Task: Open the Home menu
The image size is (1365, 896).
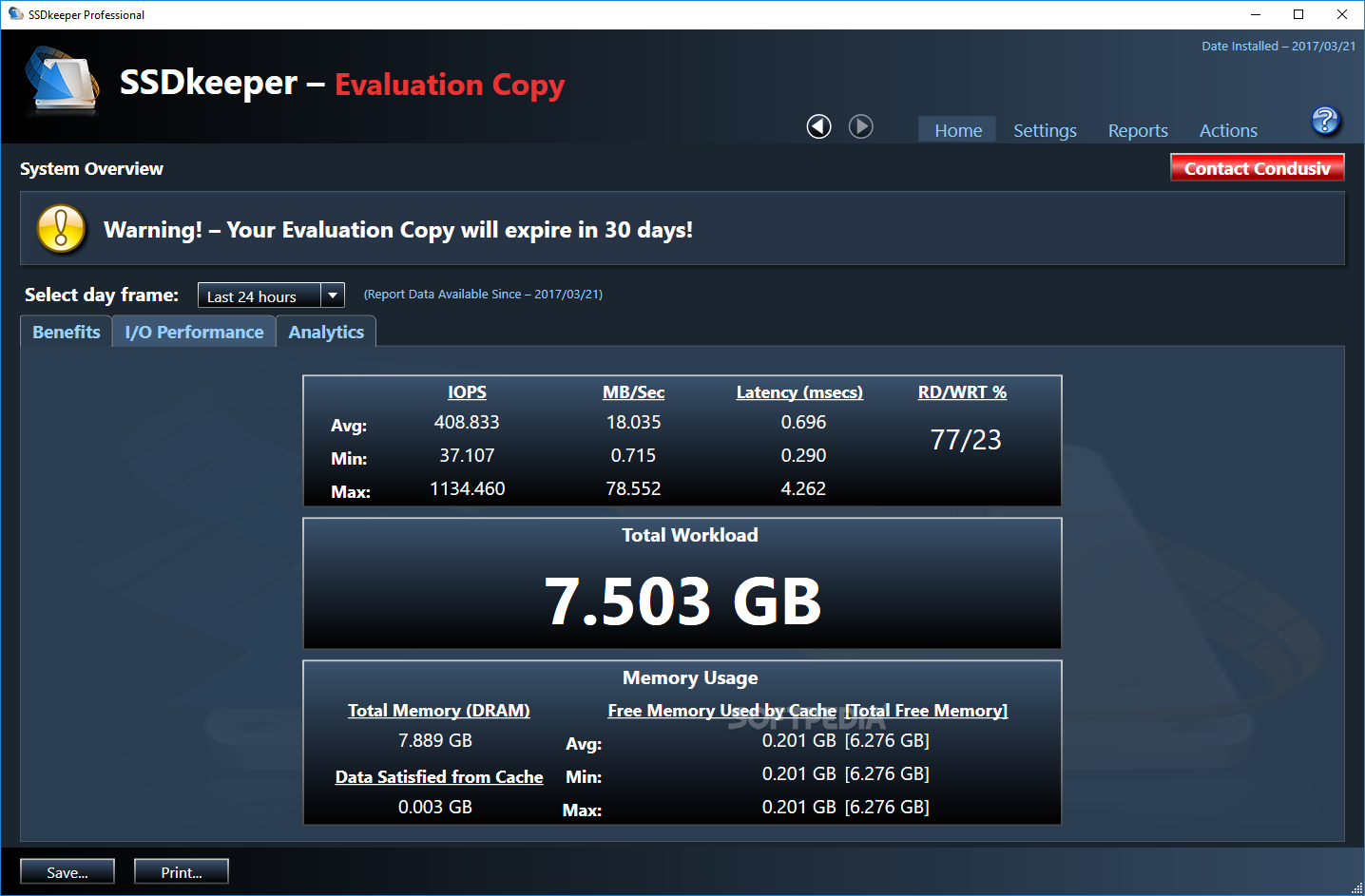Action: click(x=957, y=130)
